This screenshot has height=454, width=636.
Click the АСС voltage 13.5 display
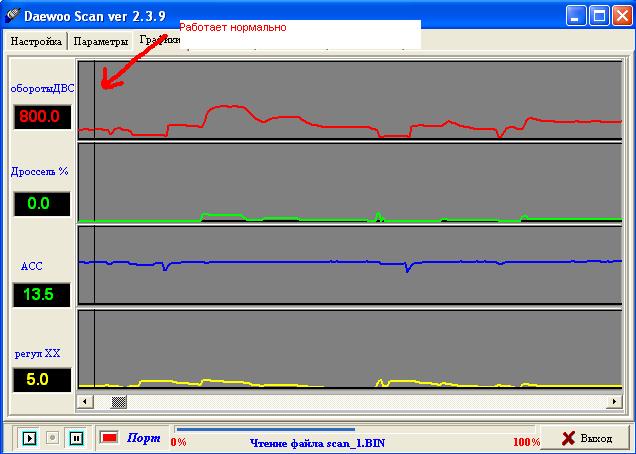[x=42, y=294]
